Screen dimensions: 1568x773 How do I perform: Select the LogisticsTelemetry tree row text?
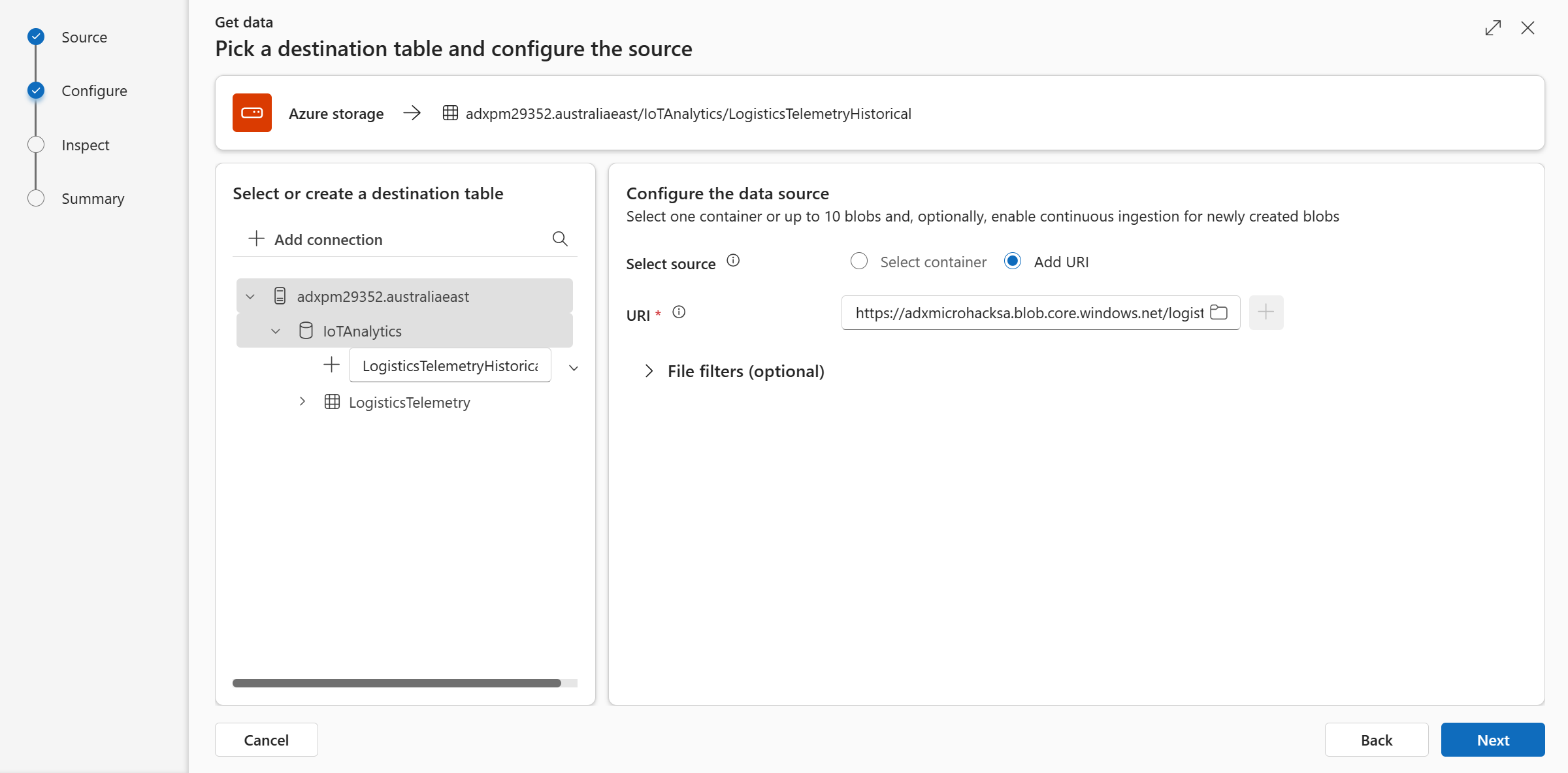point(410,403)
